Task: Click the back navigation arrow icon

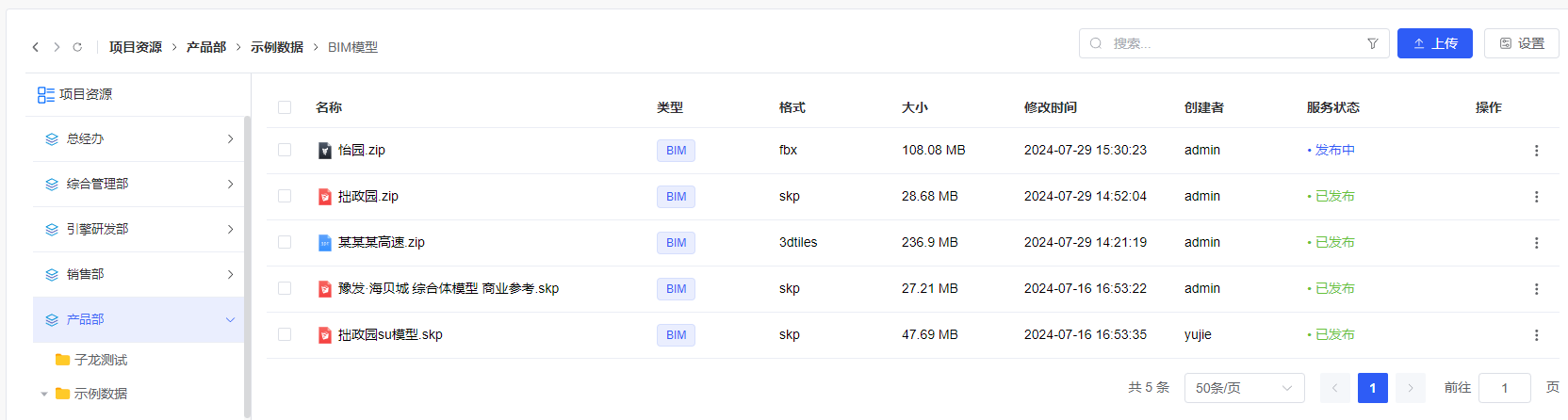Action: pos(36,47)
